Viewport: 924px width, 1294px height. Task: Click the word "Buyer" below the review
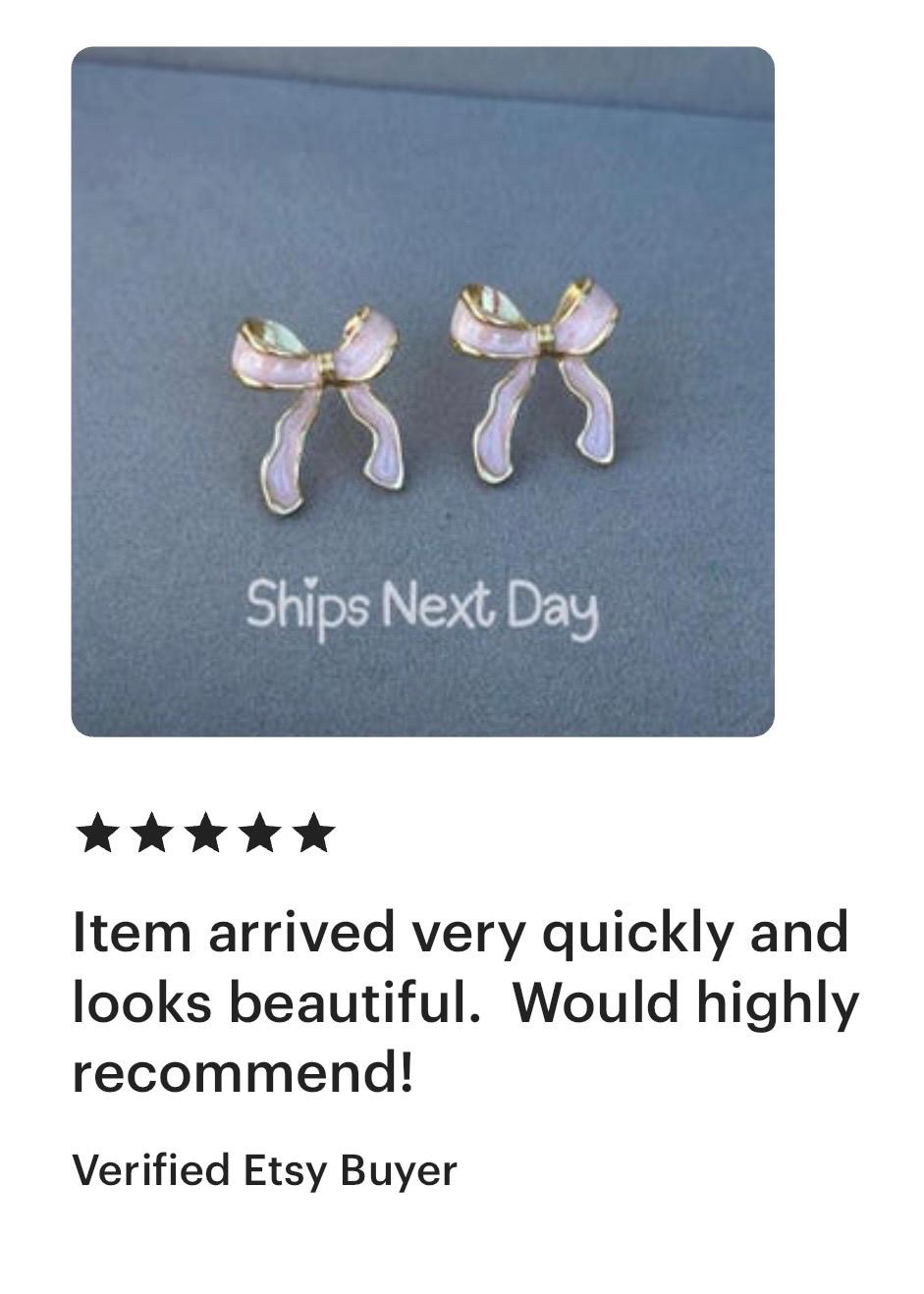click(x=399, y=1170)
